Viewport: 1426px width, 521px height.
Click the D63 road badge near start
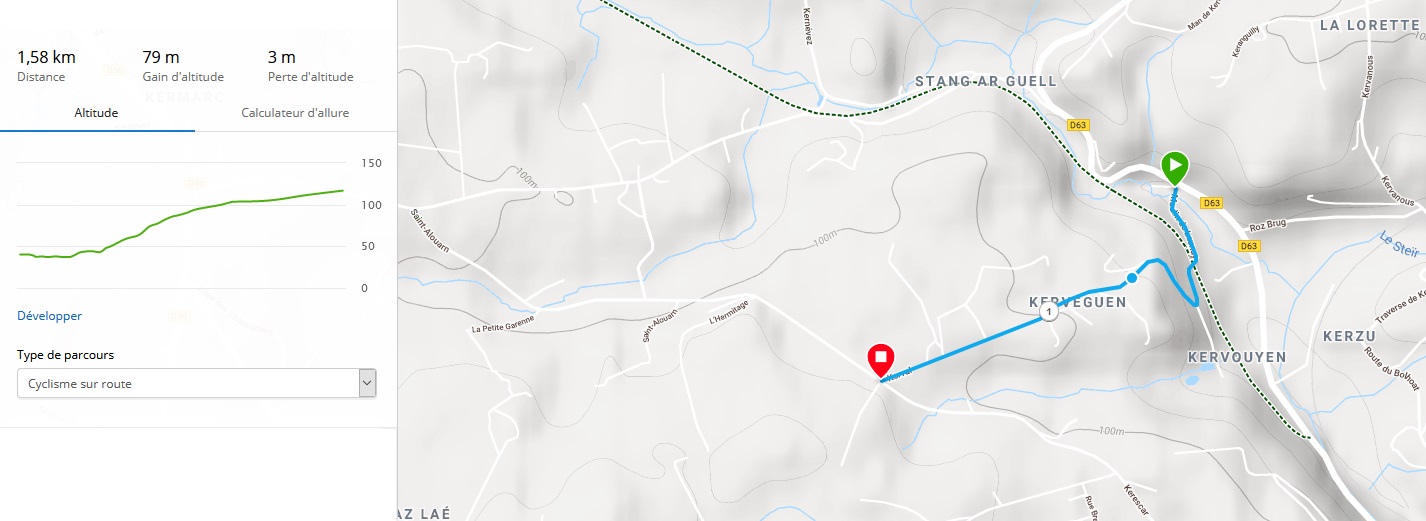point(1212,203)
